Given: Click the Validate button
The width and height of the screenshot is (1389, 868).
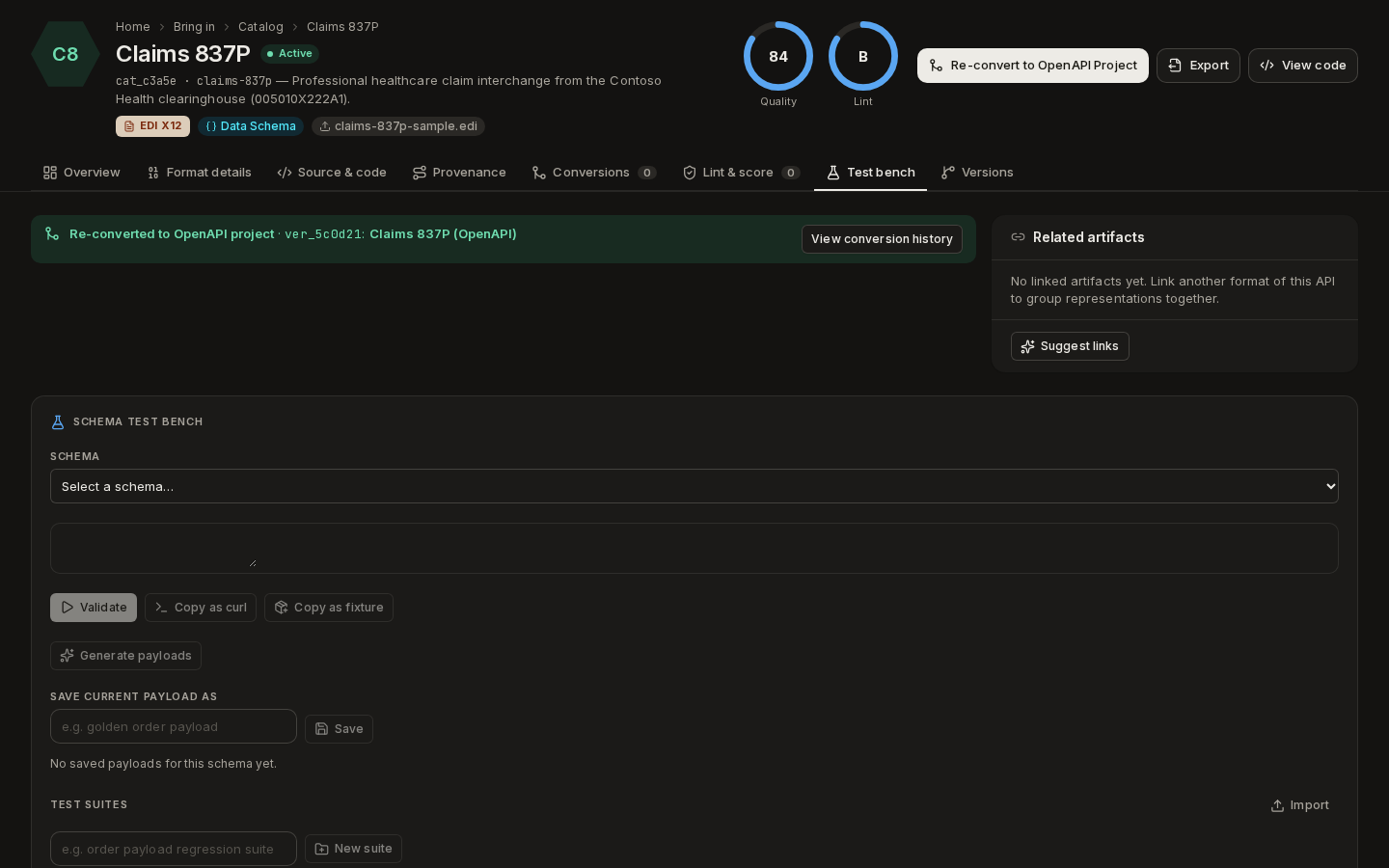Looking at the screenshot, I should (94, 608).
